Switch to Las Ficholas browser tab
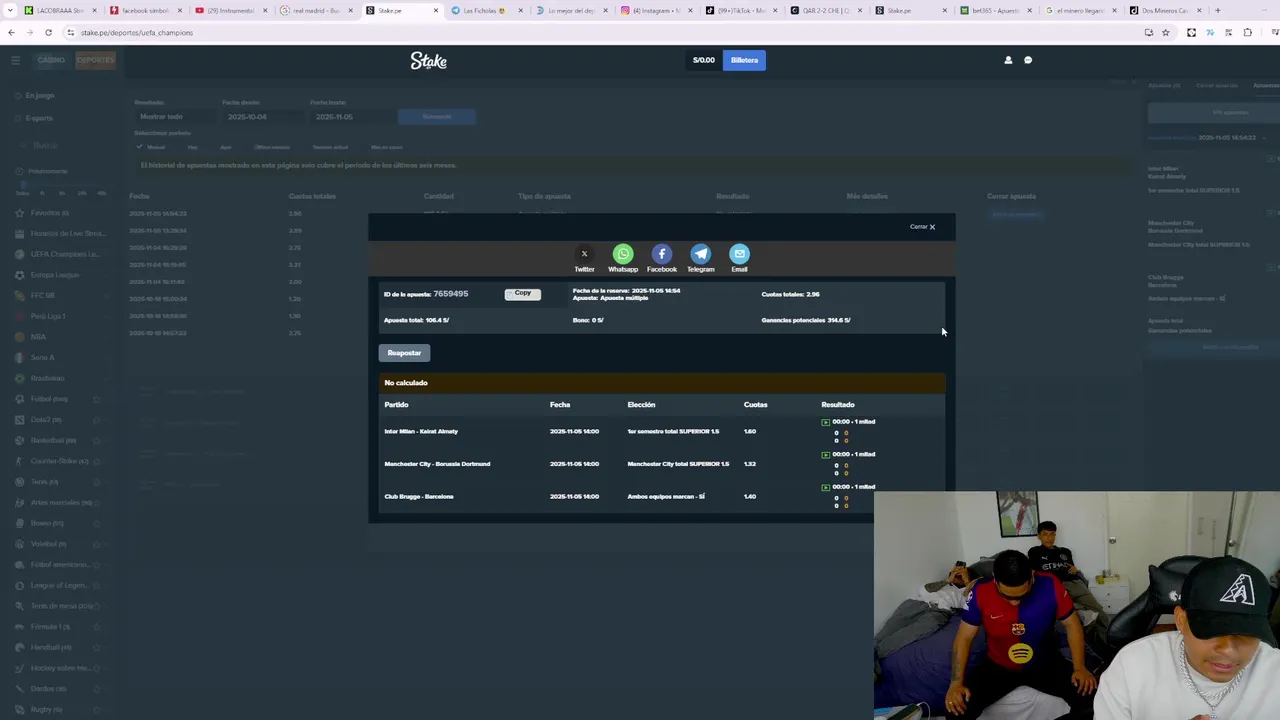The width and height of the screenshot is (1280, 720). (485, 10)
